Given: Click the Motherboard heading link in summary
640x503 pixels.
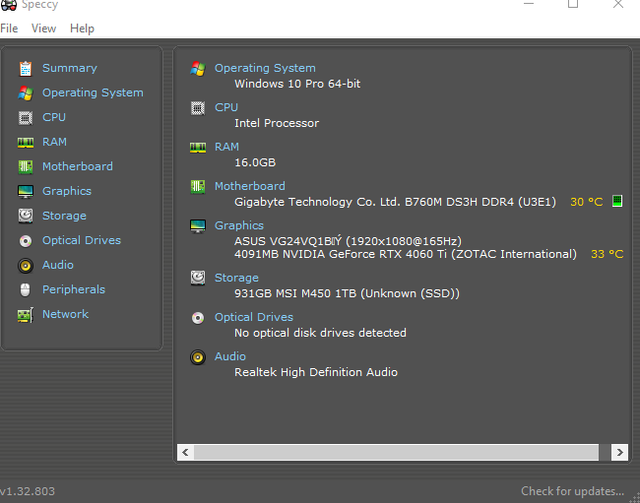Looking at the screenshot, I should point(250,186).
